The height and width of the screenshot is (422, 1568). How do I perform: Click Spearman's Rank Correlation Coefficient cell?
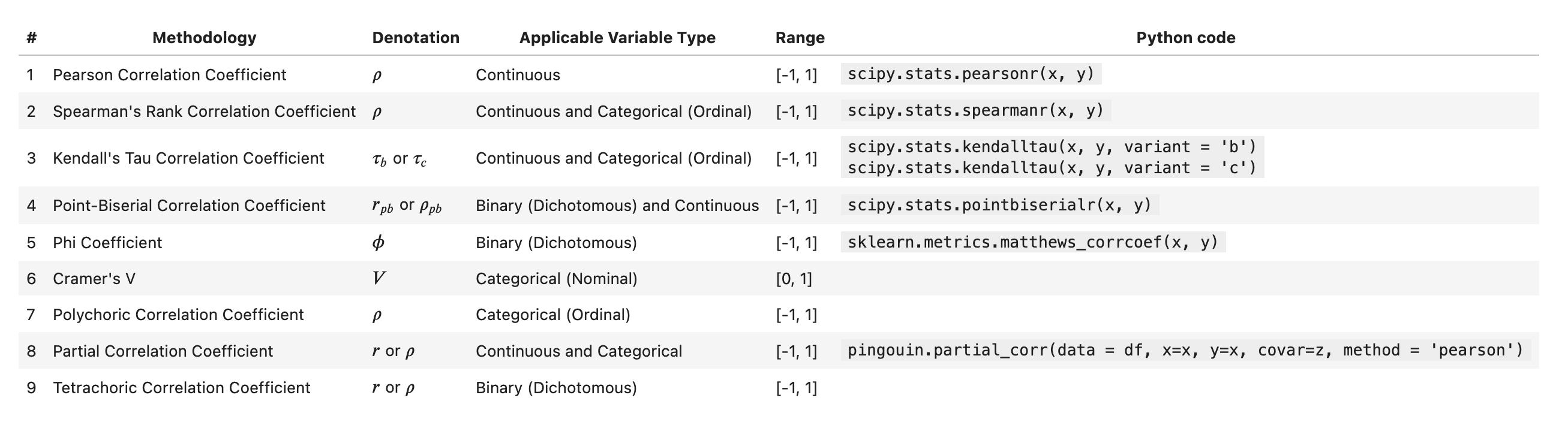[204, 111]
